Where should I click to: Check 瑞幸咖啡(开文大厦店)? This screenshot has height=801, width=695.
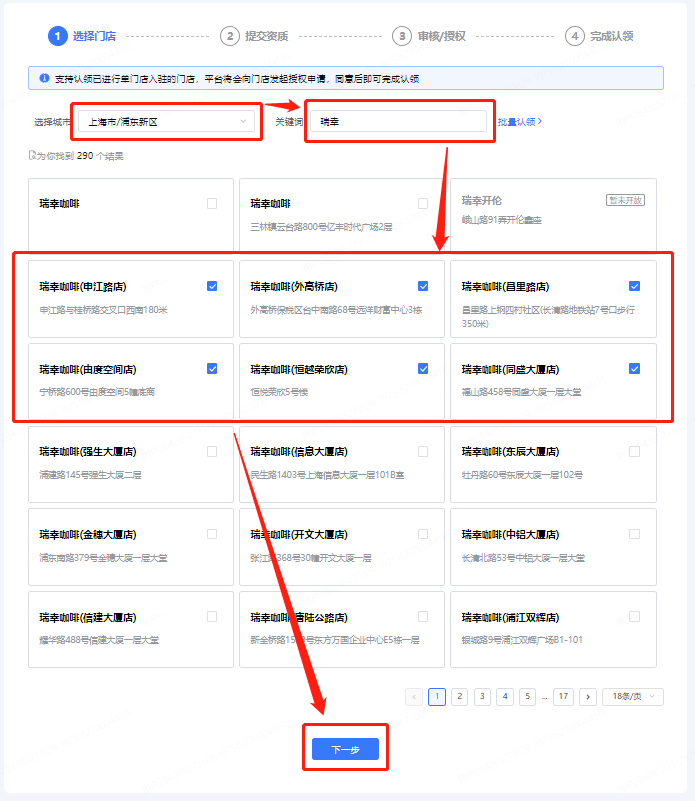[423, 534]
